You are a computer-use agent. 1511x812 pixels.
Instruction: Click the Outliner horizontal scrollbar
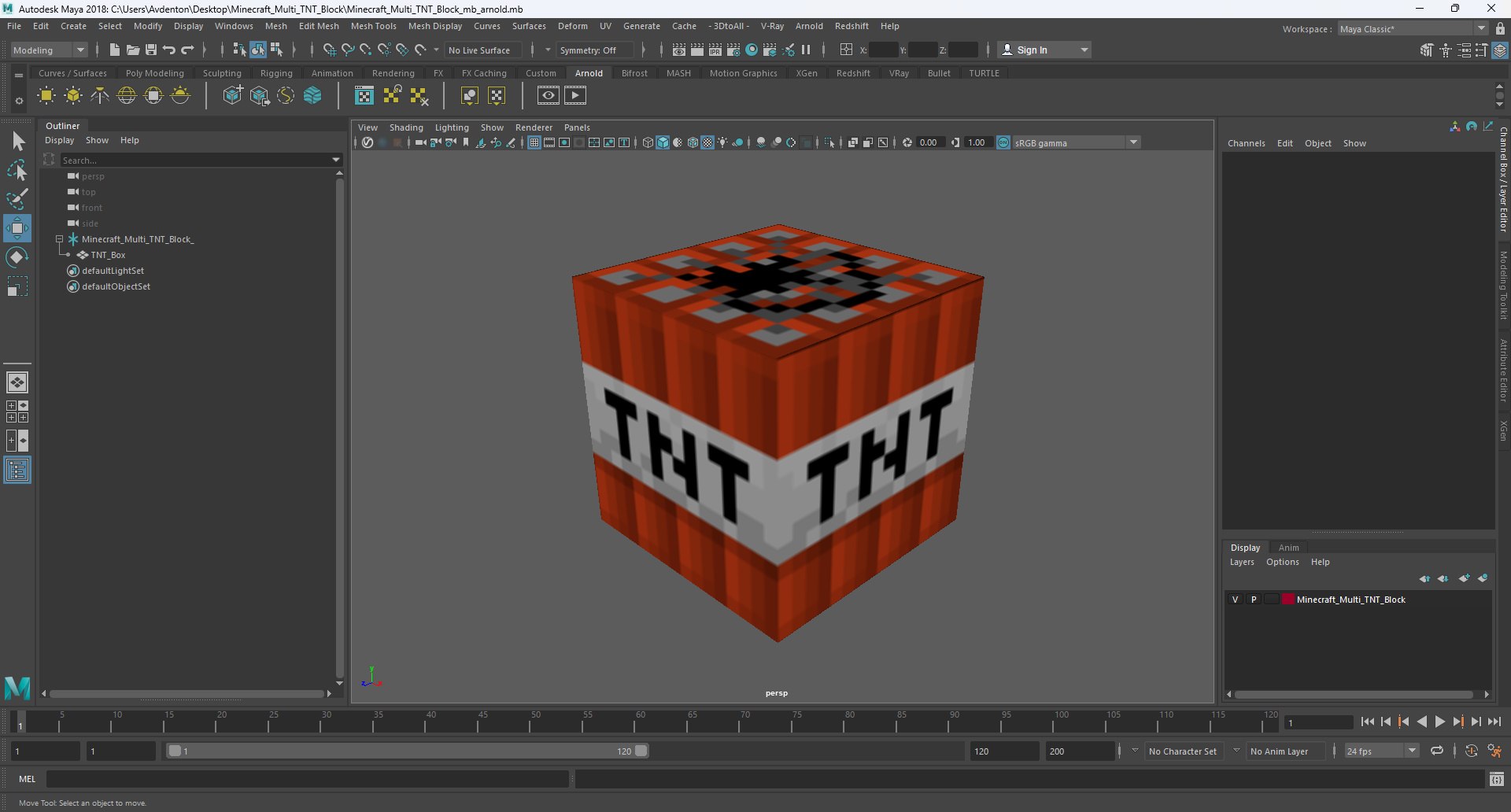pyautogui.click(x=187, y=694)
